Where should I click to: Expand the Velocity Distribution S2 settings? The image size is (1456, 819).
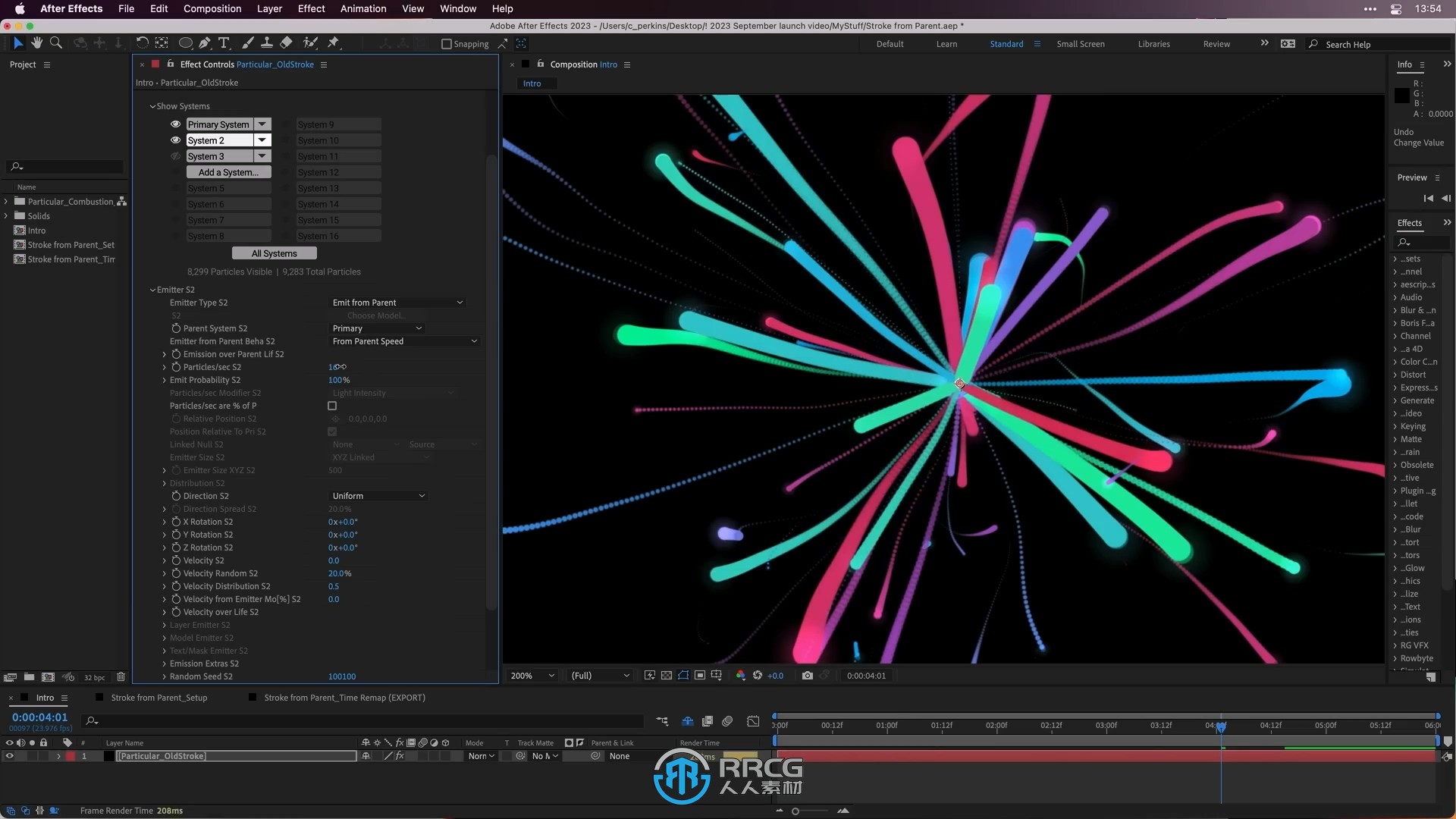pyautogui.click(x=163, y=586)
